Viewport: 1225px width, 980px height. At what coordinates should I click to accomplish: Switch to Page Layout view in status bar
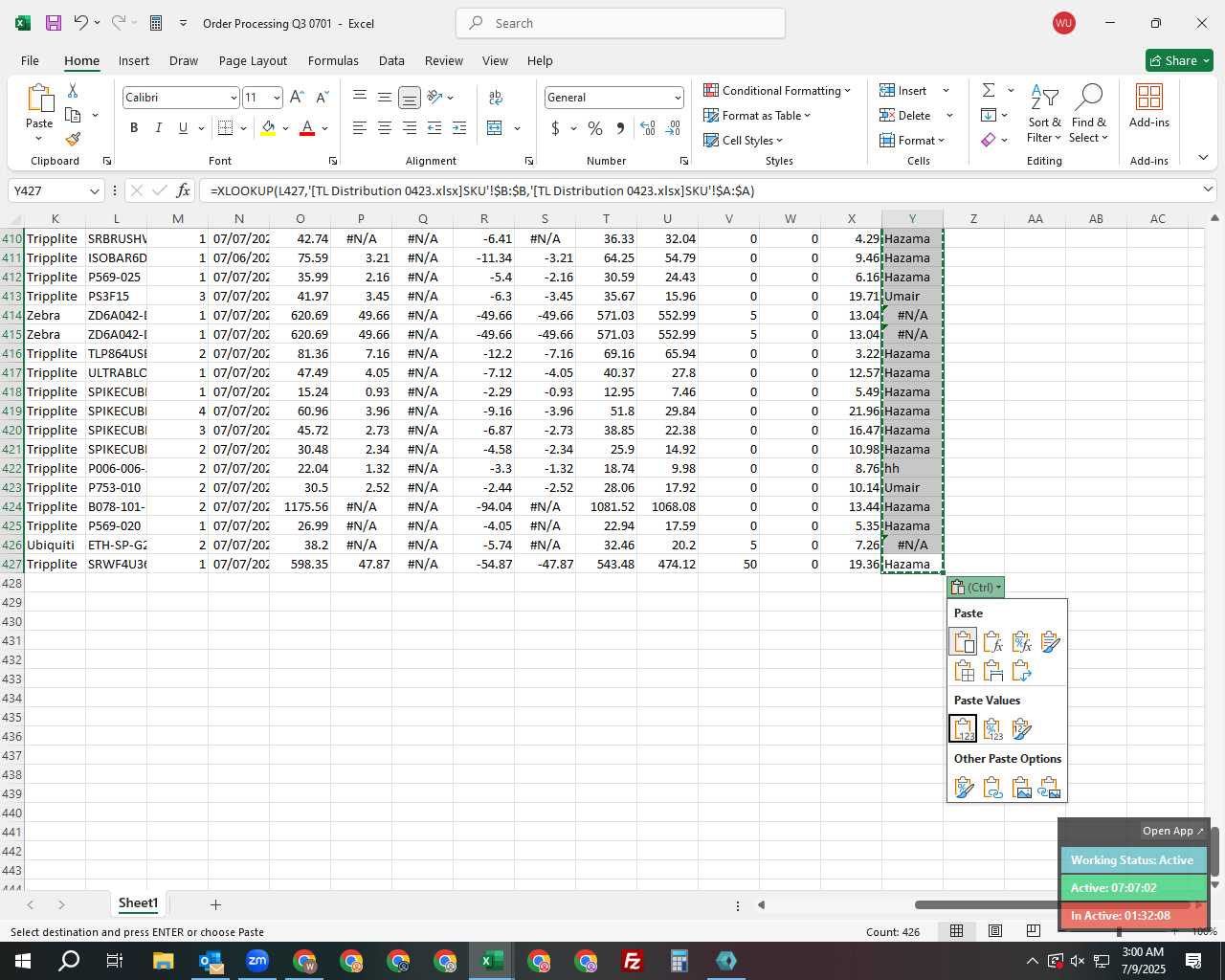click(994, 931)
